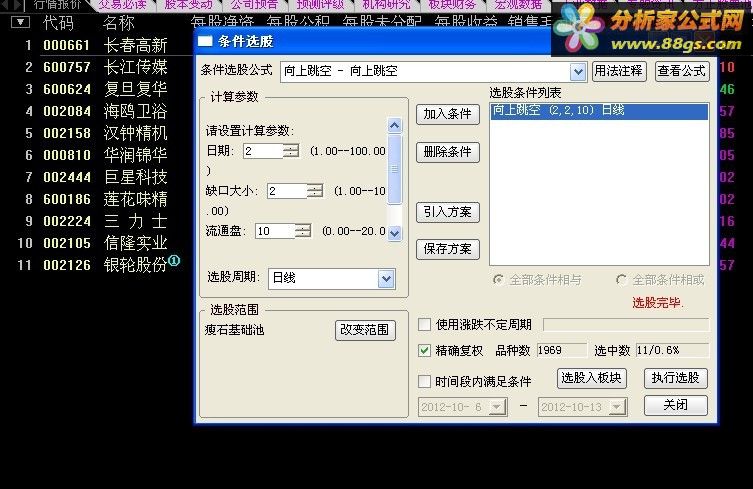
Task: Click the 缺口大小 spinner arrows
Action: click(x=315, y=191)
